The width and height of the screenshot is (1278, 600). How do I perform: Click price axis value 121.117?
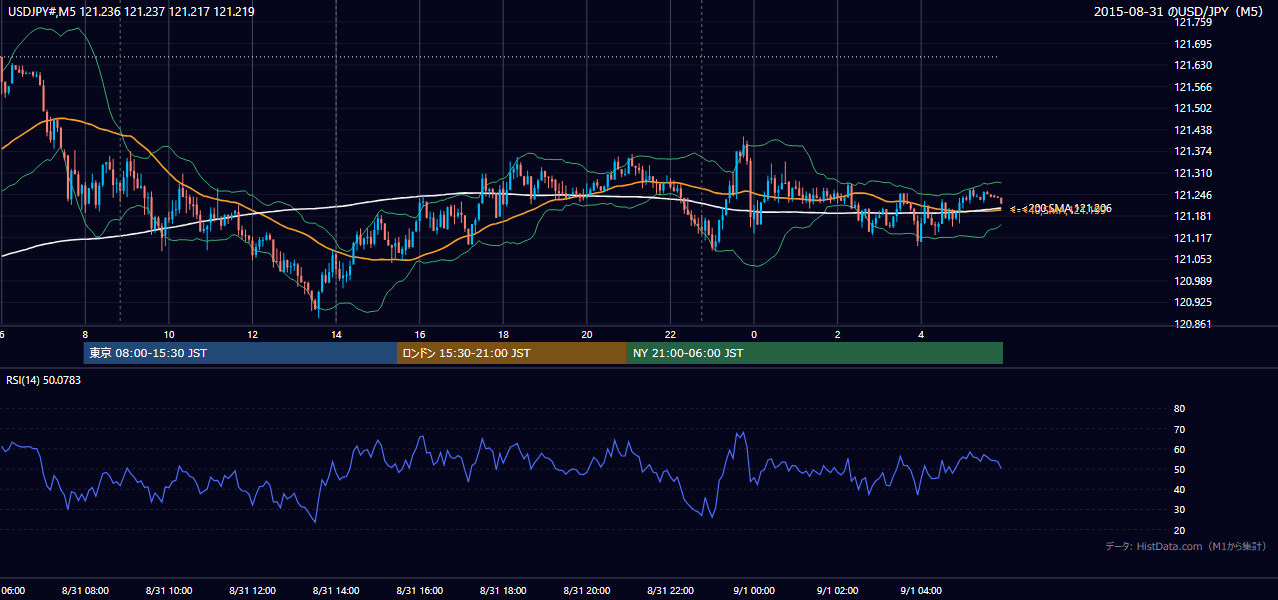coord(1192,238)
